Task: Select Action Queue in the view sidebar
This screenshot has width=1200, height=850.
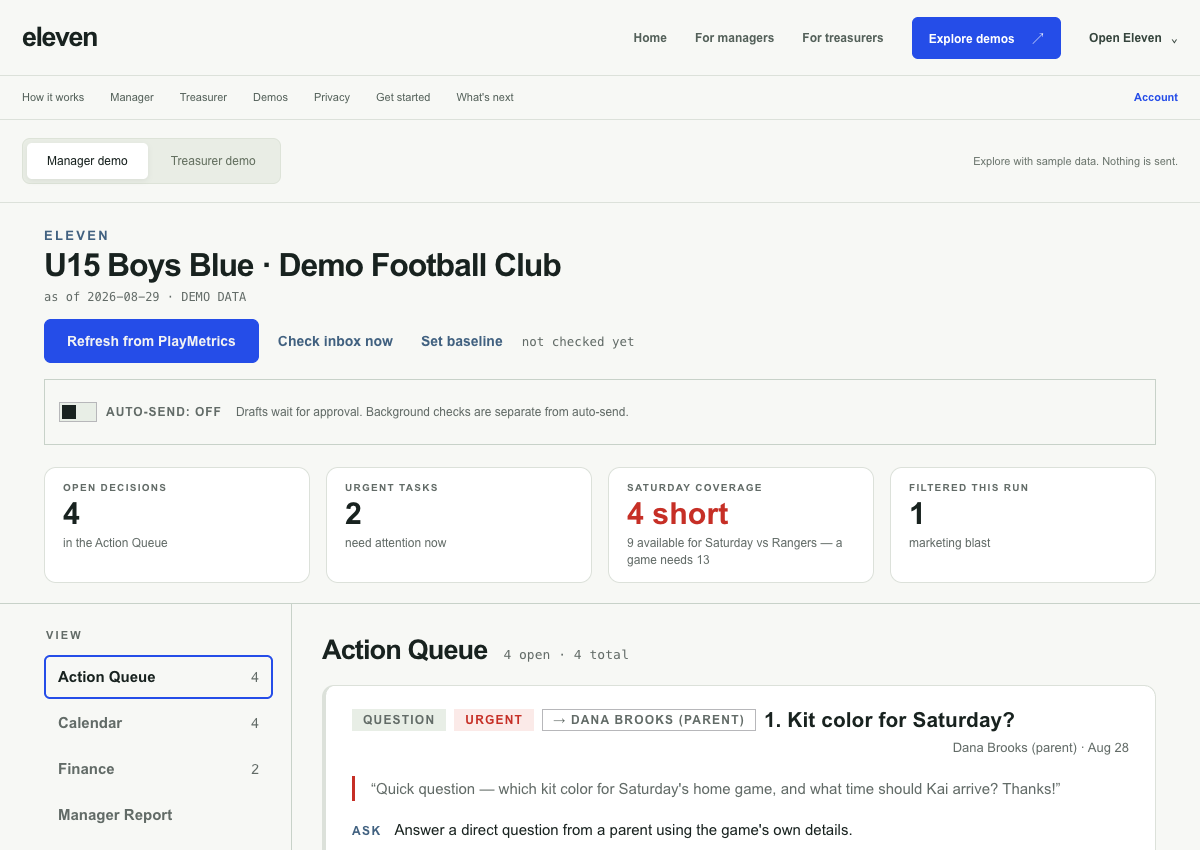Action: [x=158, y=677]
